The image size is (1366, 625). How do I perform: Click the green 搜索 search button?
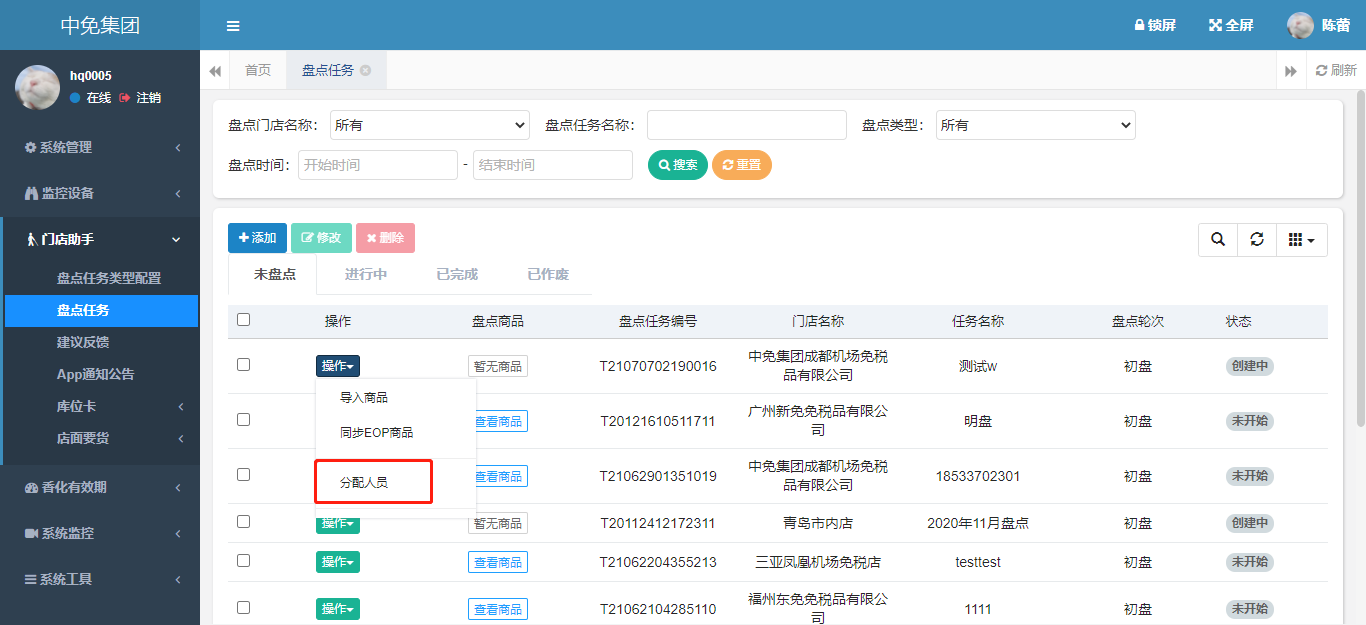677,165
